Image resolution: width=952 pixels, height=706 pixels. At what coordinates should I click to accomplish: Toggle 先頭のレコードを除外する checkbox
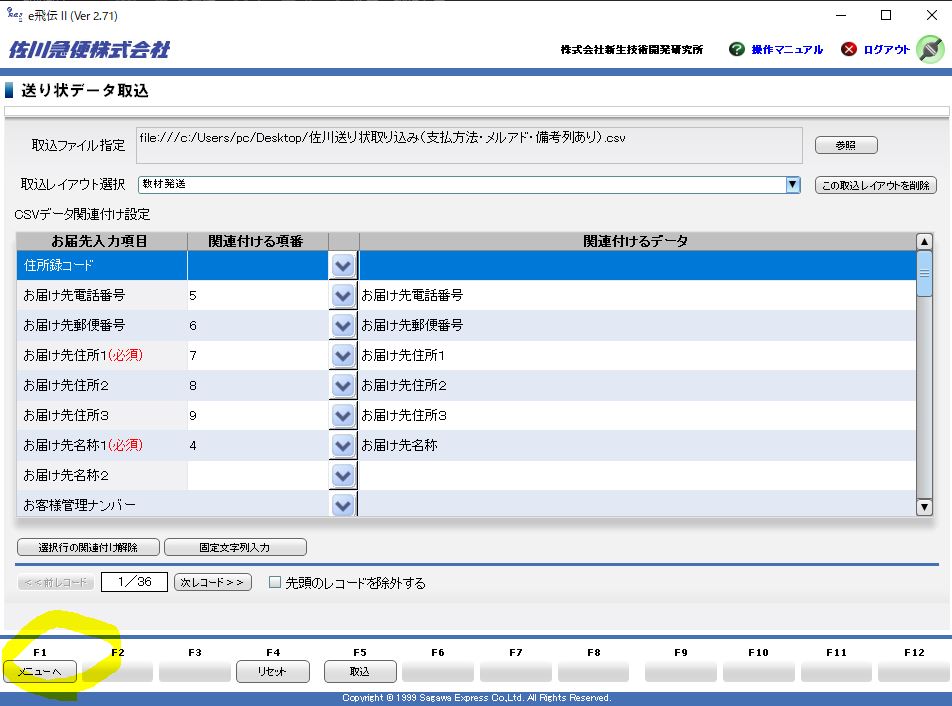(275, 583)
